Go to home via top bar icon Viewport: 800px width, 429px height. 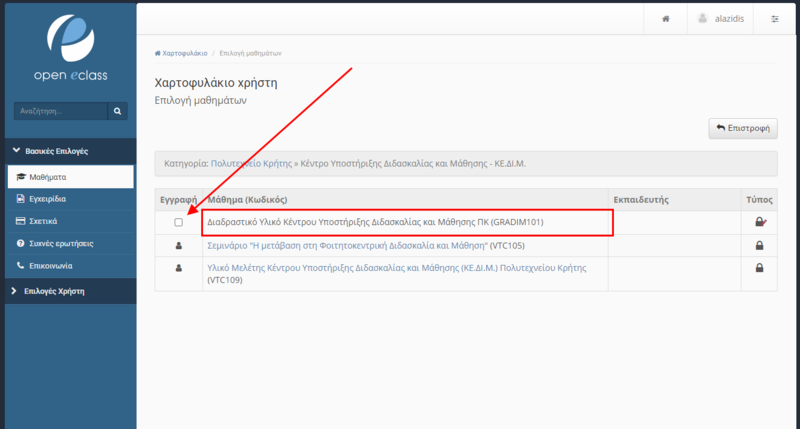tap(665, 19)
